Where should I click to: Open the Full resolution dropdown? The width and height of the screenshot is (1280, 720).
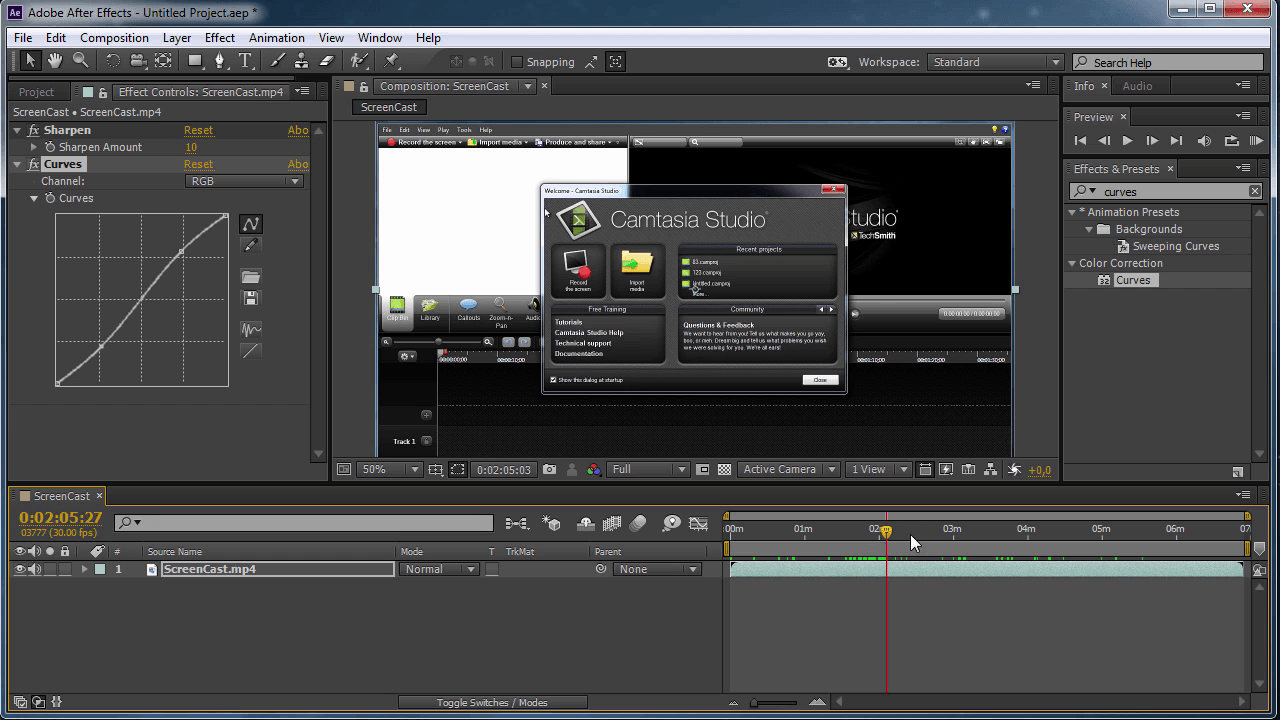click(x=649, y=469)
